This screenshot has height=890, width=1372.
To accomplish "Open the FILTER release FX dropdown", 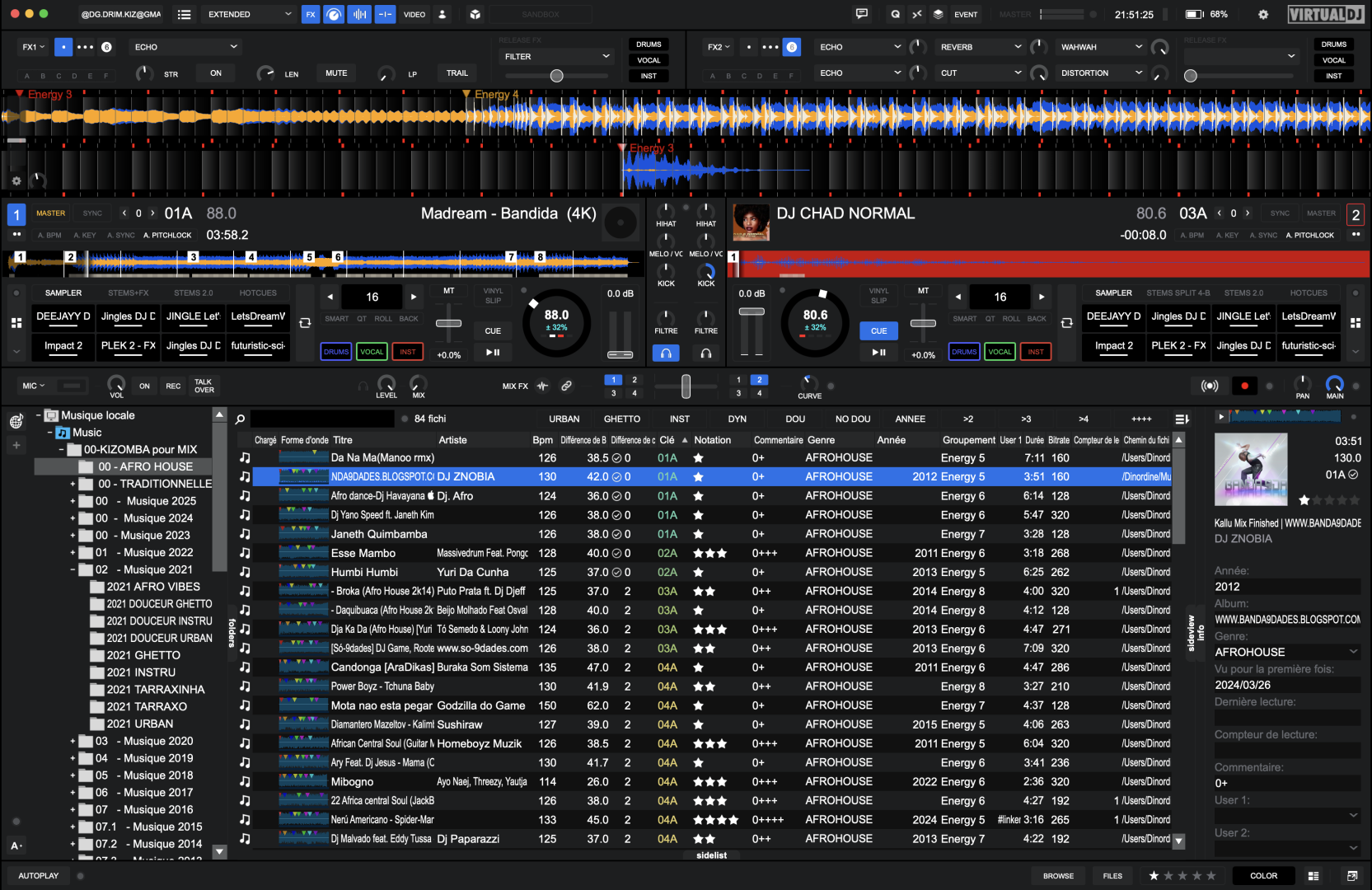I will click(x=557, y=57).
